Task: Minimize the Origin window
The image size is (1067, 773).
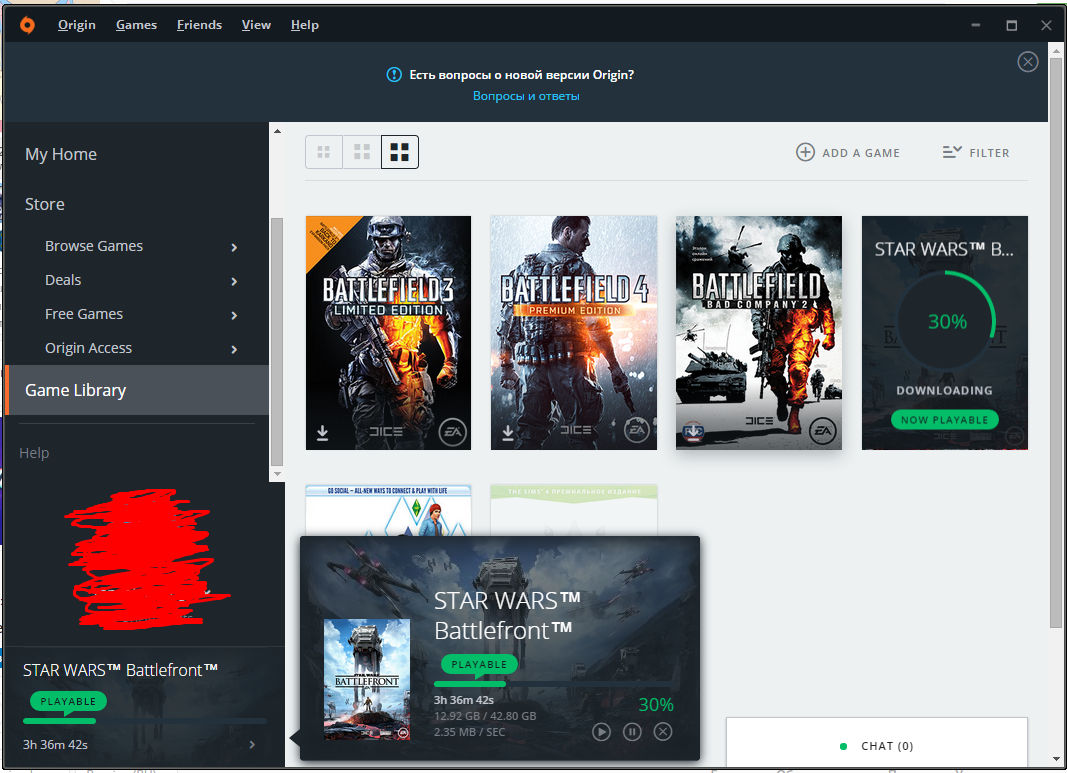Action: tap(976, 25)
